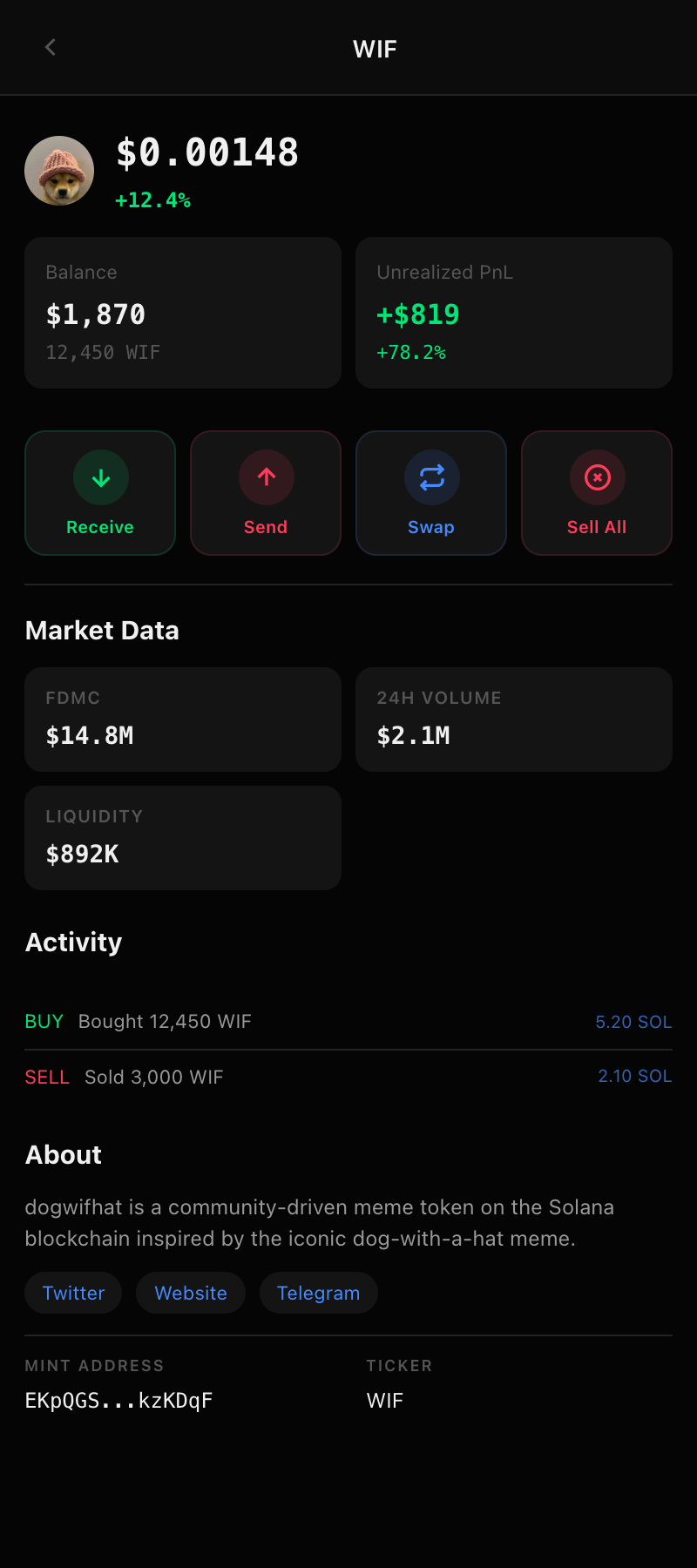Select the Balance card

point(183,313)
